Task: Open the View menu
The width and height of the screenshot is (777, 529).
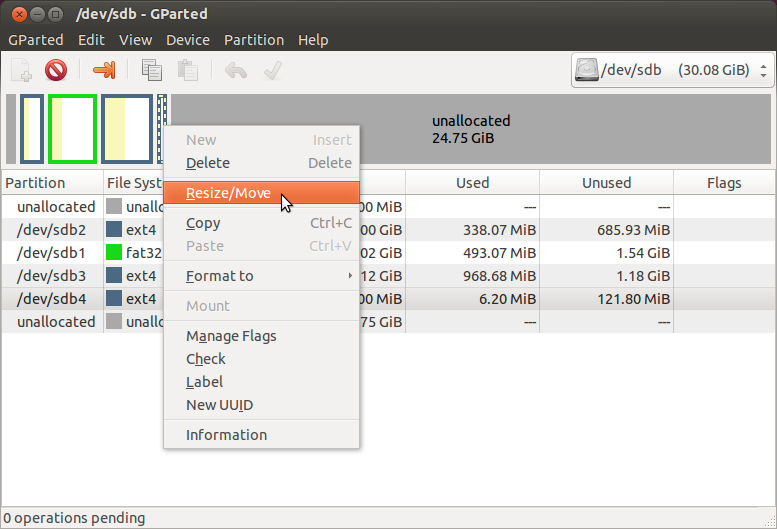Action: click(x=135, y=40)
